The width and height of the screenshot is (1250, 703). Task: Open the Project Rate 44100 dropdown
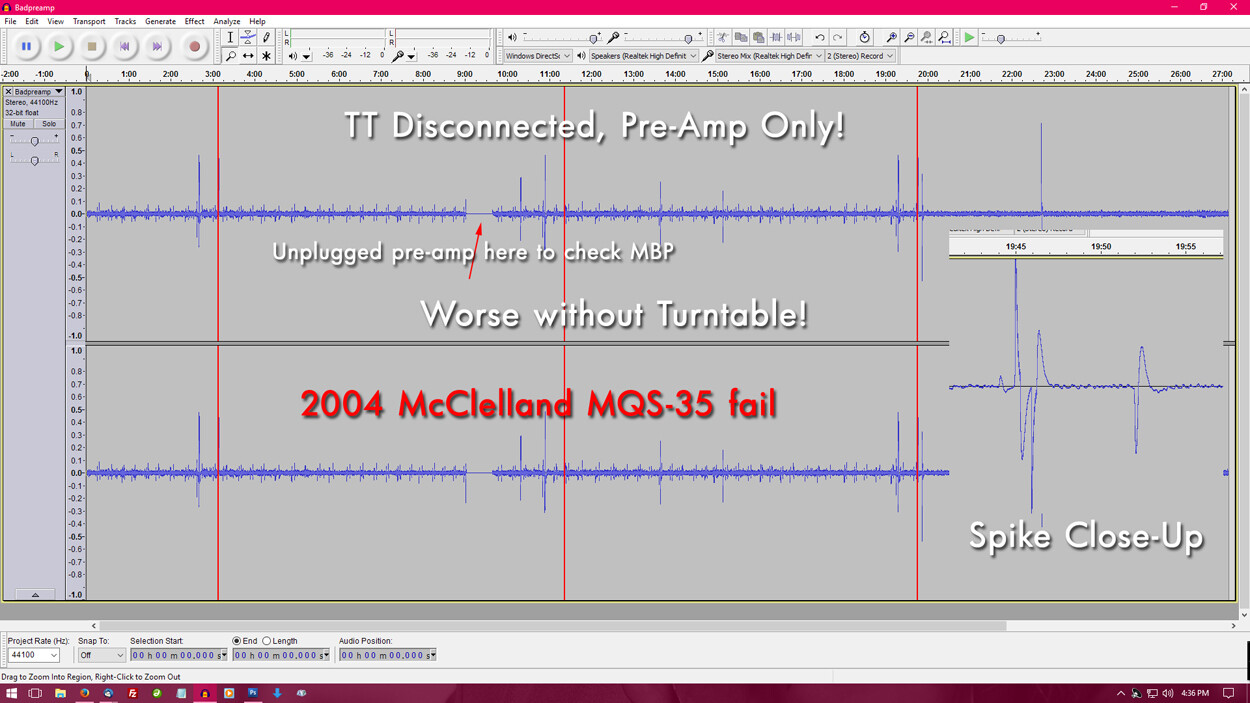pyautogui.click(x=33, y=655)
